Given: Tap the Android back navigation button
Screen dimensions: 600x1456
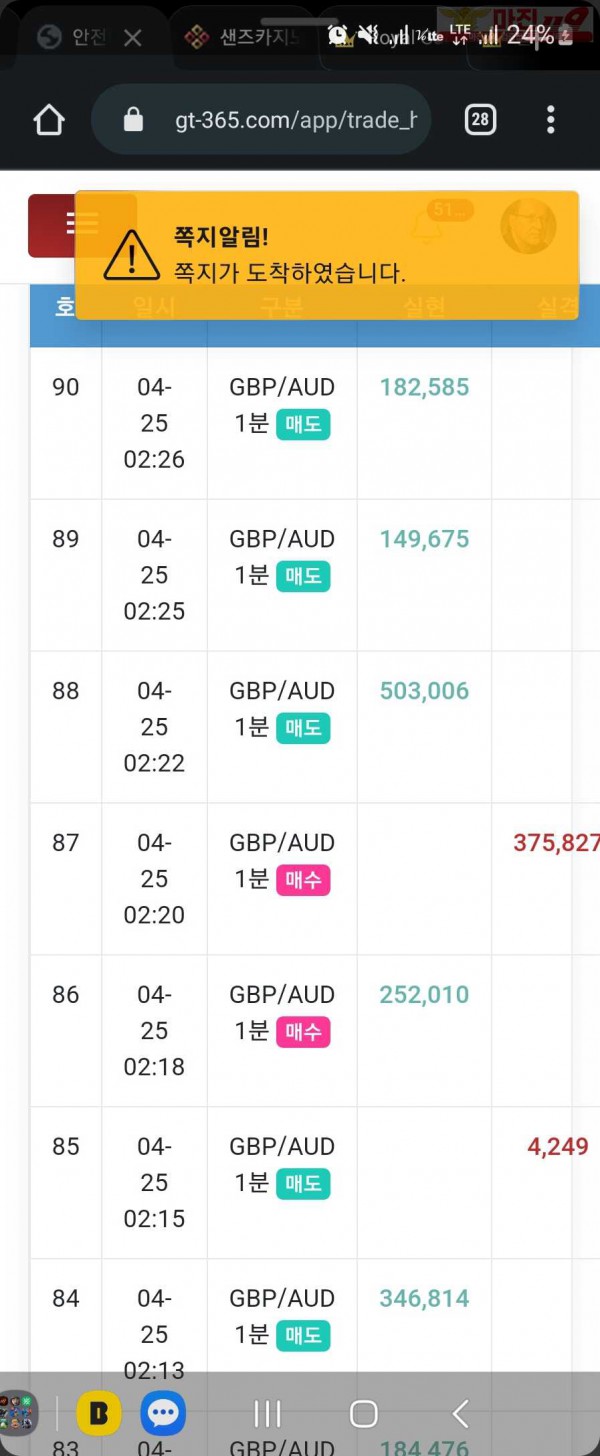Looking at the screenshot, I should 461,1413.
